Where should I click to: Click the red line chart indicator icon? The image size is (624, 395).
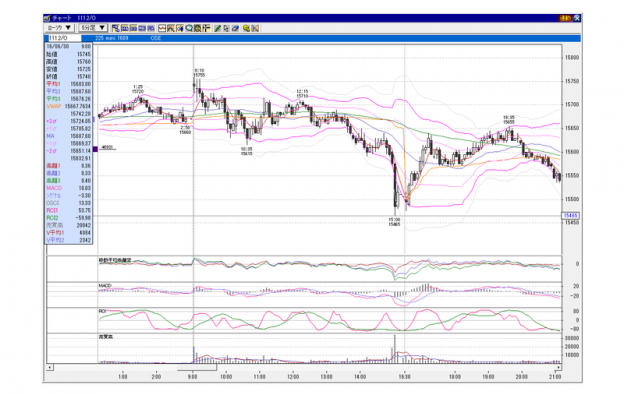162,28
